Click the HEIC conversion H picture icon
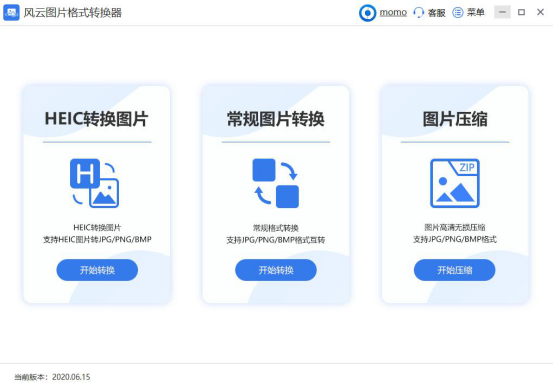Viewport: 553px width, 389px height. pyautogui.click(x=94, y=183)
